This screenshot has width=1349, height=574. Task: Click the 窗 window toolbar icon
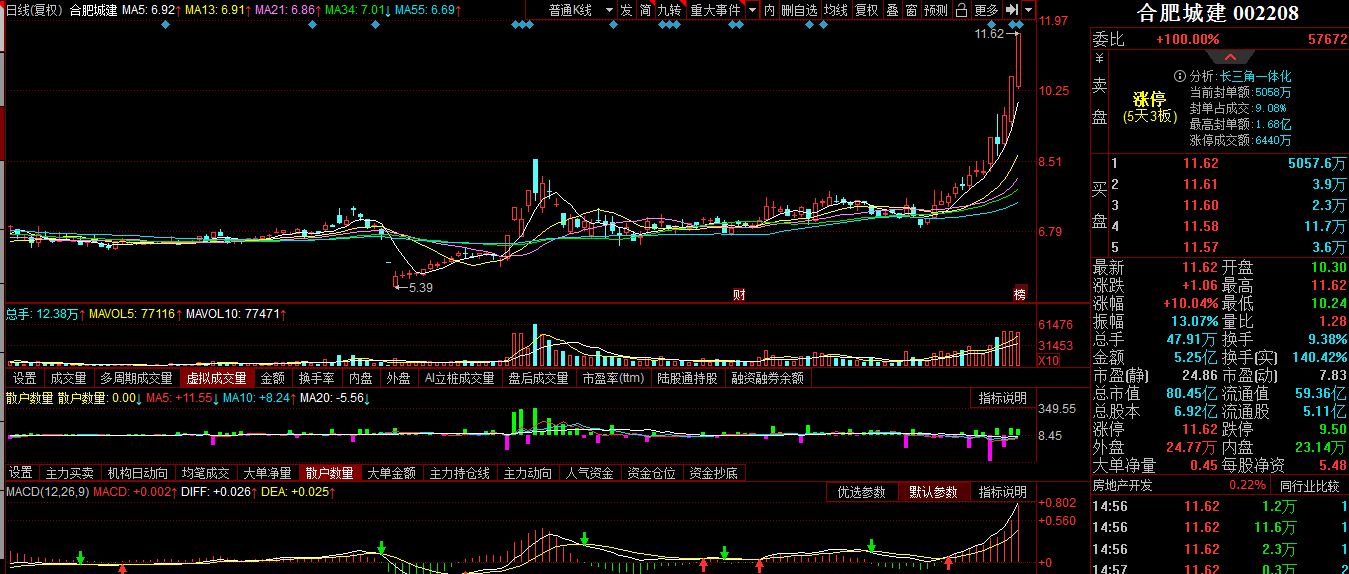click(911, 10)
